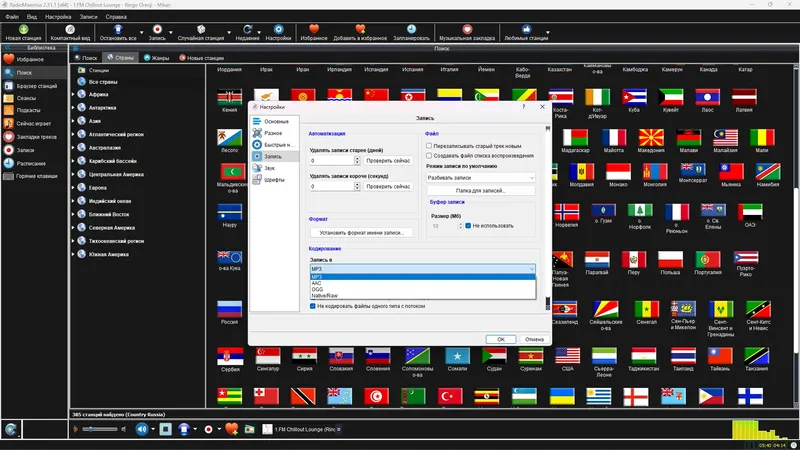This screenshot has height=450, width=800.
Task: Open Режим записи по умолчанию dropdown
Action: point(481,178)
